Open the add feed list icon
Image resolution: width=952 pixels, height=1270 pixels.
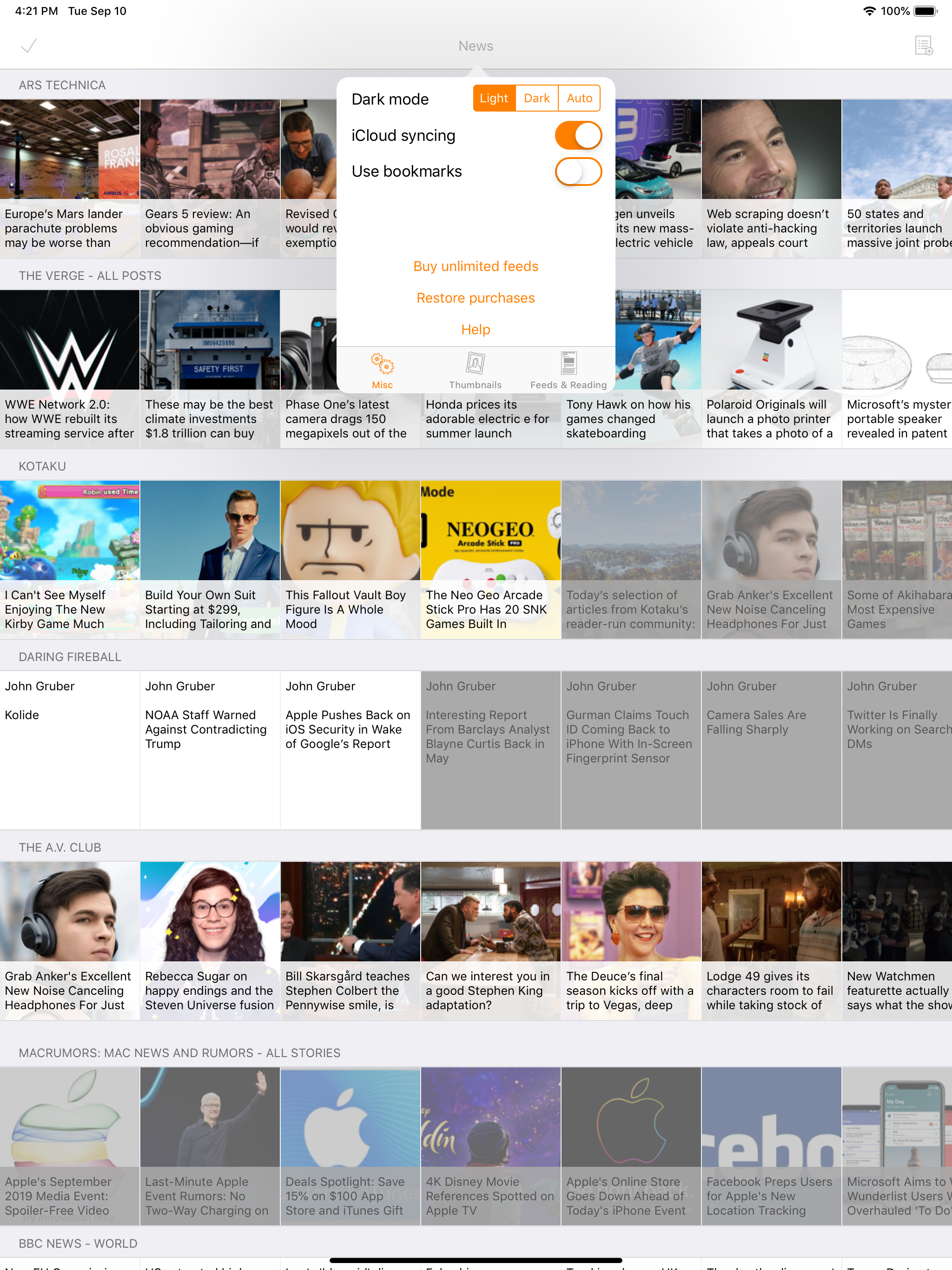923,46
